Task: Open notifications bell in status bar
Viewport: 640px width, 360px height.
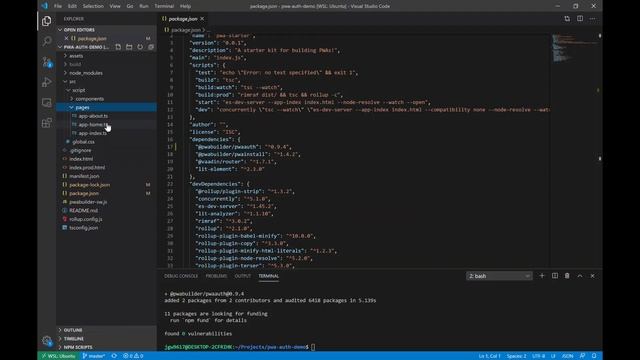Action: pyautogui.click(x=594, y=356)
